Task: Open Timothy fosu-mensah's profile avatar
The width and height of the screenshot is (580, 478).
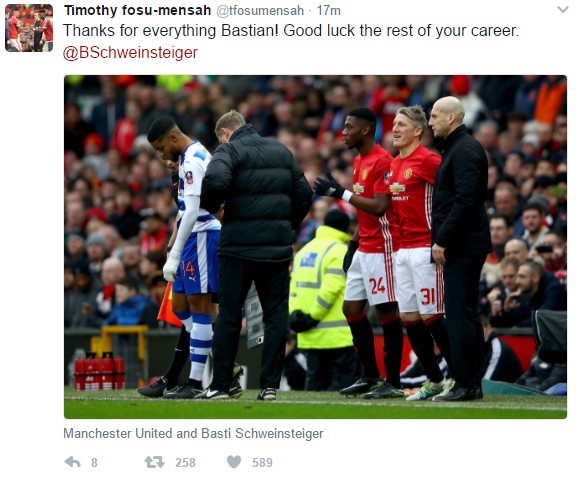Action: point(29,28)
